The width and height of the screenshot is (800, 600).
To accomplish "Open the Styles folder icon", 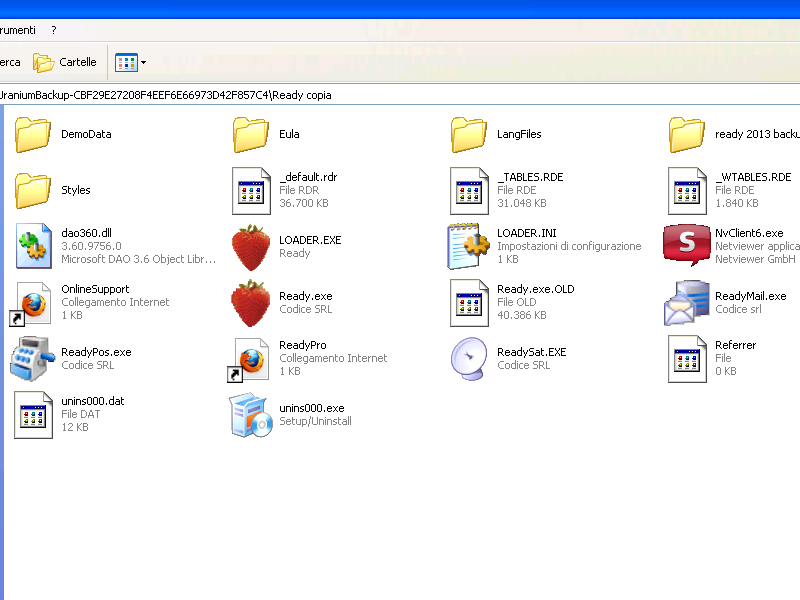I will [33, 190].
